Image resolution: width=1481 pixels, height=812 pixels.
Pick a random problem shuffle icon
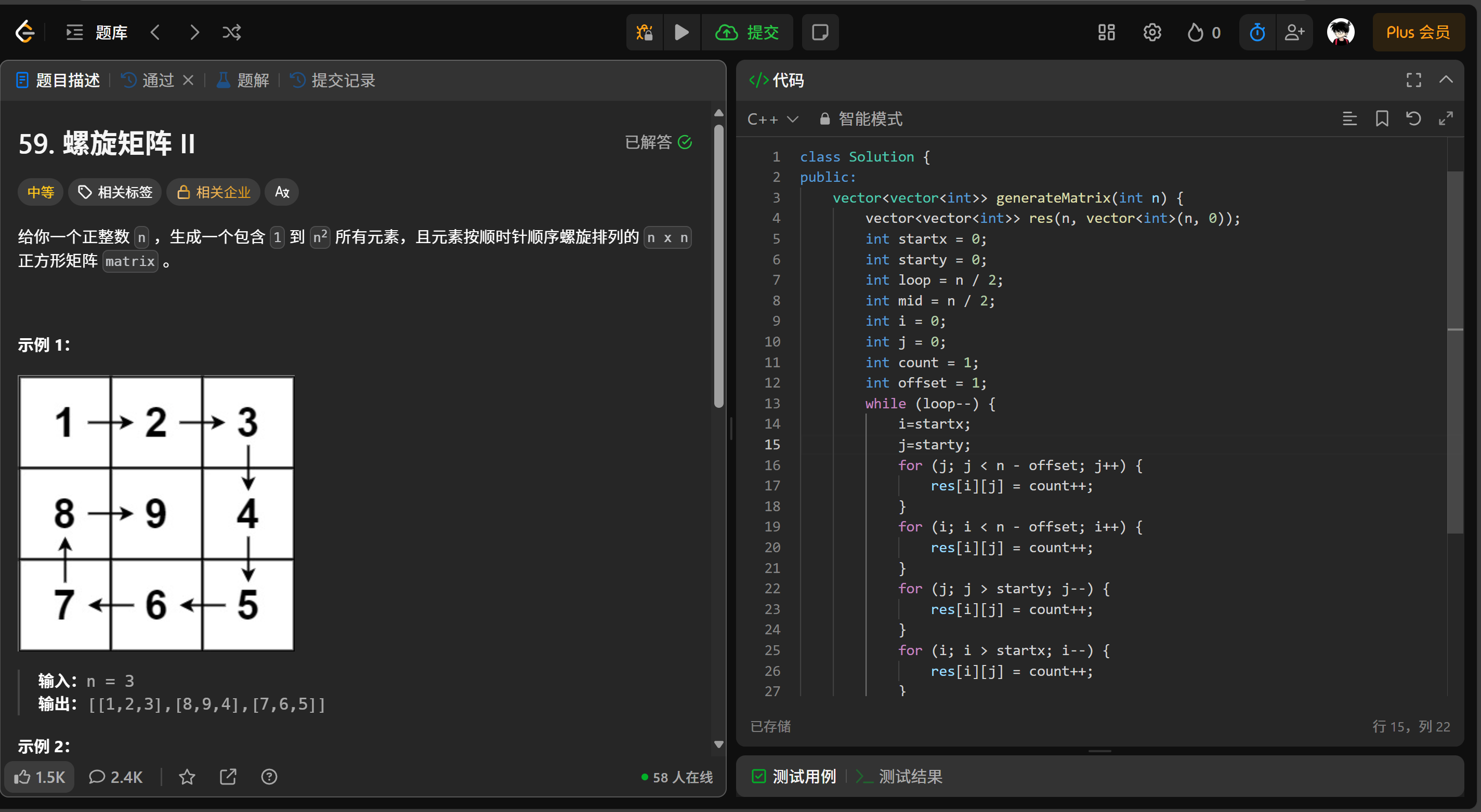[232, 32]
